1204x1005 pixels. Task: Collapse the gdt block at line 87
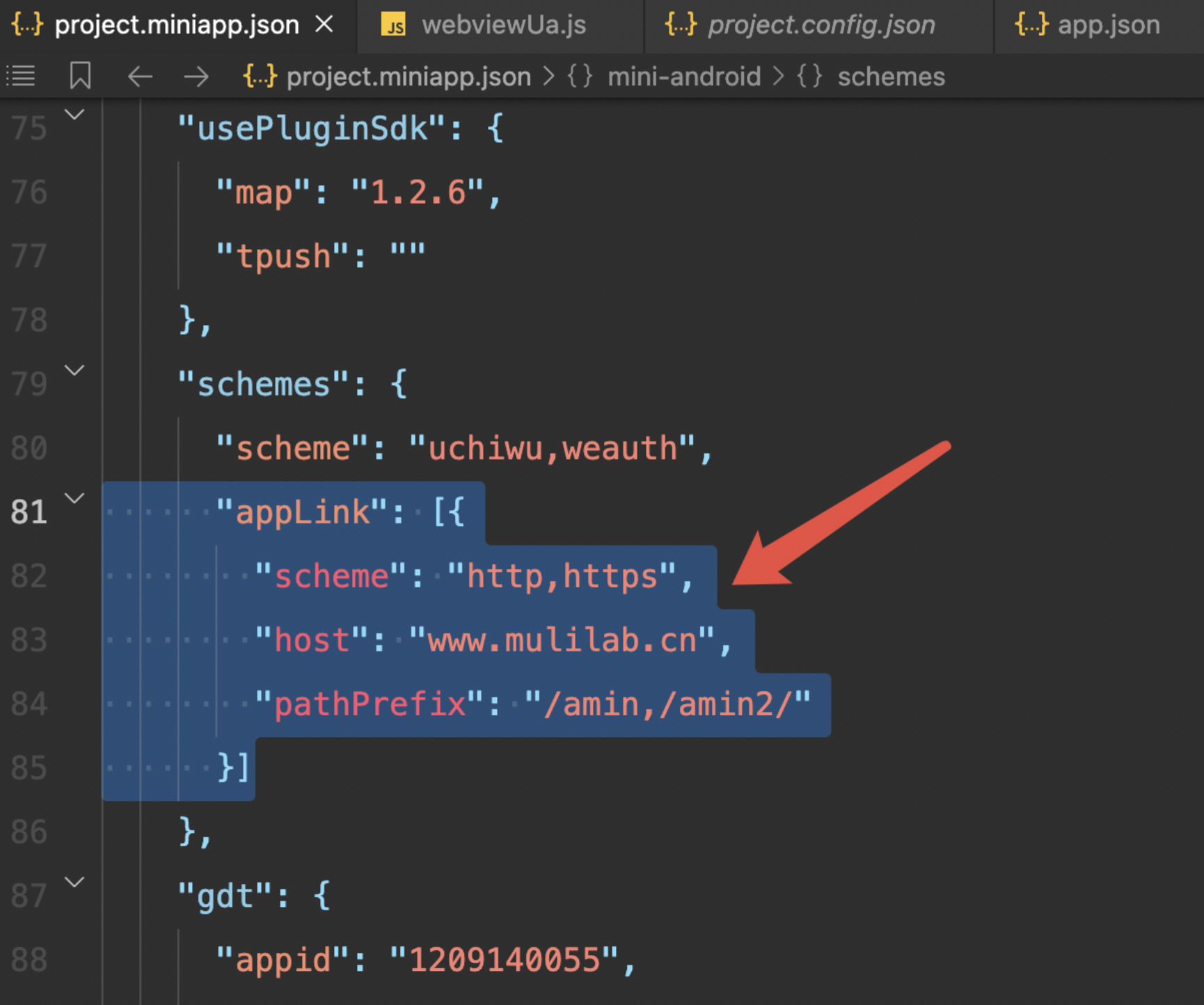pyautogui.click(x=74, y=883)
